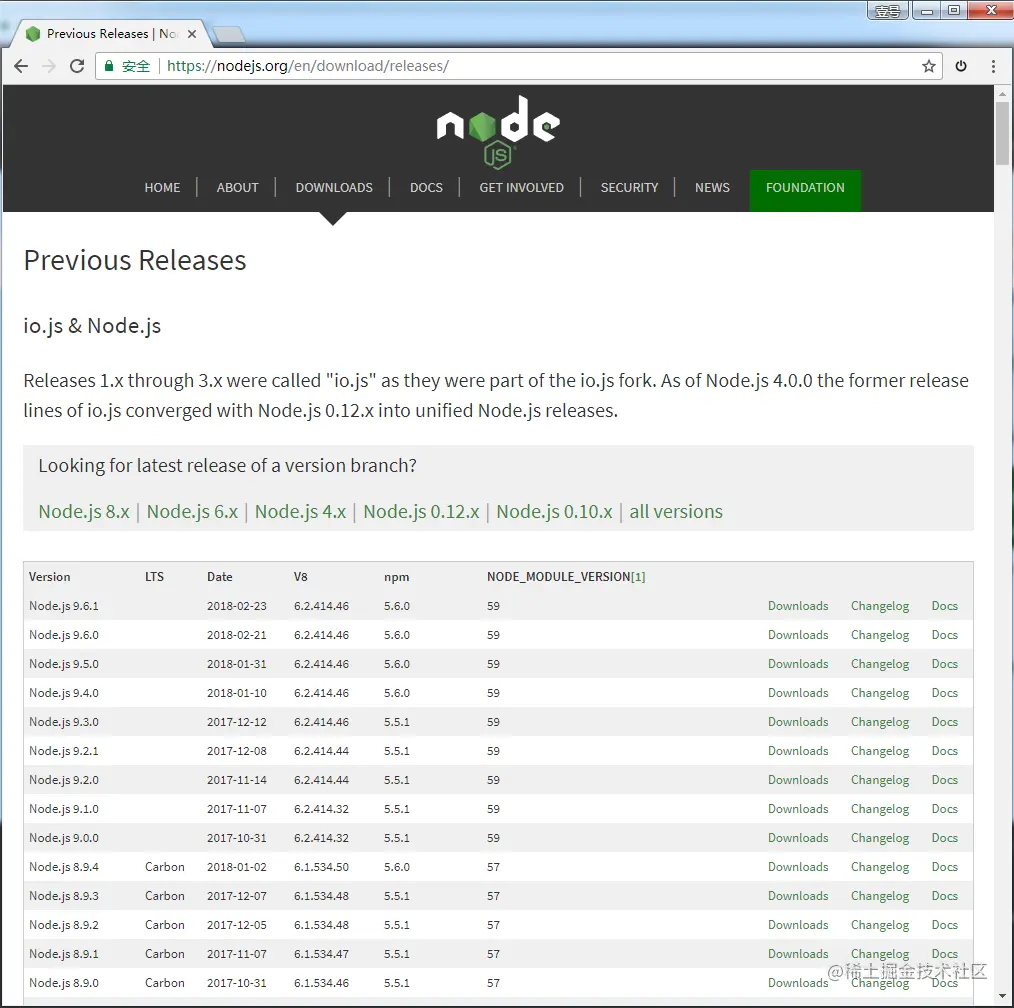Open Downloads for Node.js 9.6.0
This screenshot has width=1014, height=1008.
pos(798,635)
